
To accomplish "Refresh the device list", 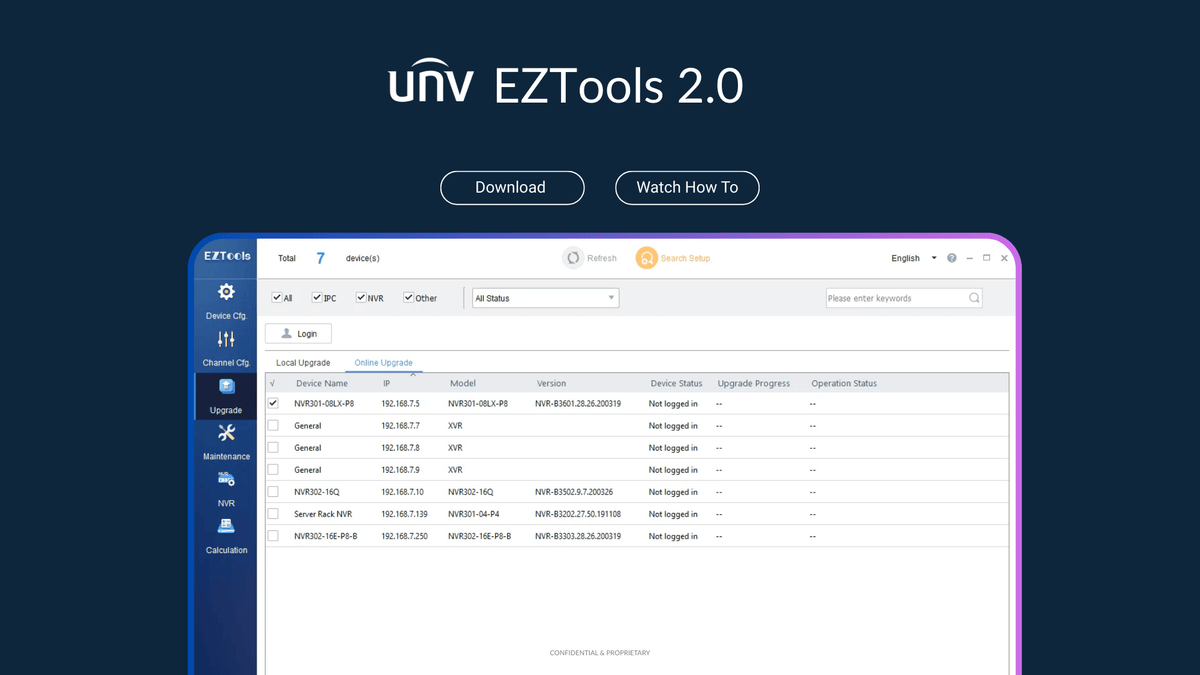I will 590,257.
